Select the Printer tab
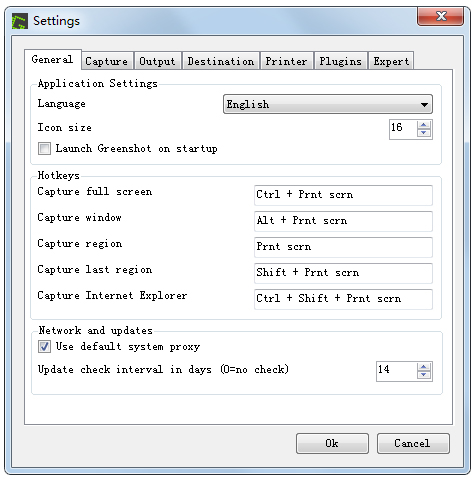Screen dimensions: 476x482 (286, 61)
